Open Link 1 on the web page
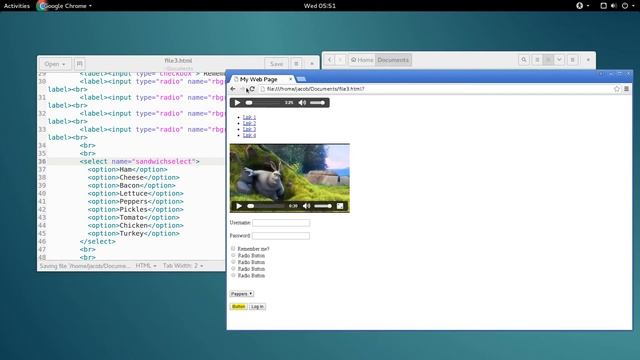The width and height of the screenshot is (640, 360). click(x=249, y=117)
